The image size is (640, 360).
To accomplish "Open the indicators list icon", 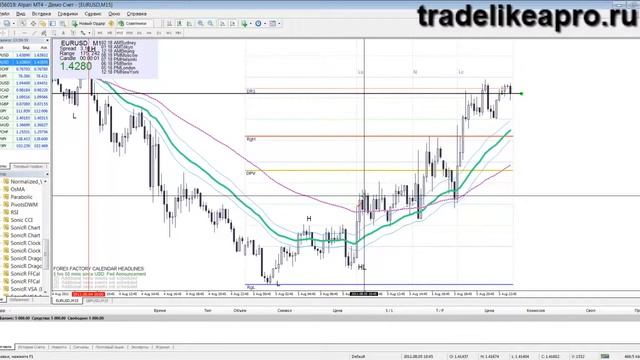I will click(244, 24).
